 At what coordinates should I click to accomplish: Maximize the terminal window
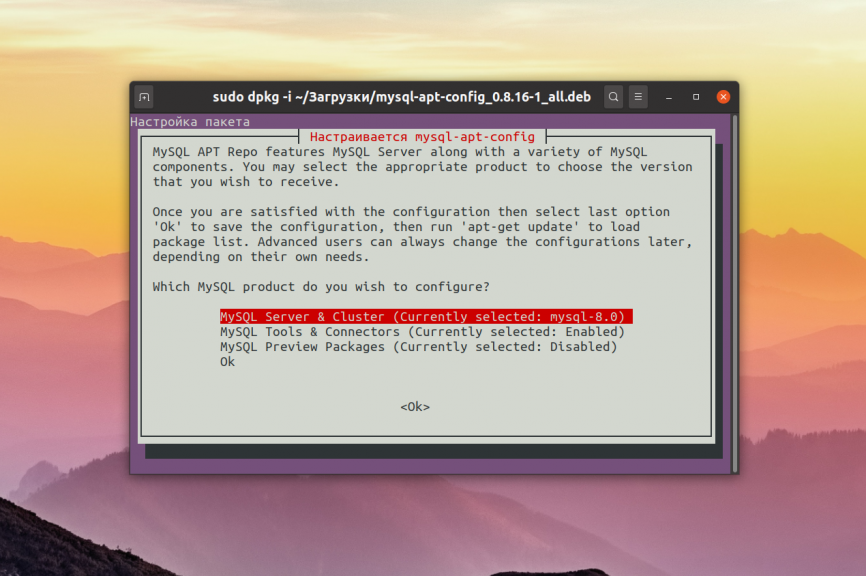pos(696,97)
